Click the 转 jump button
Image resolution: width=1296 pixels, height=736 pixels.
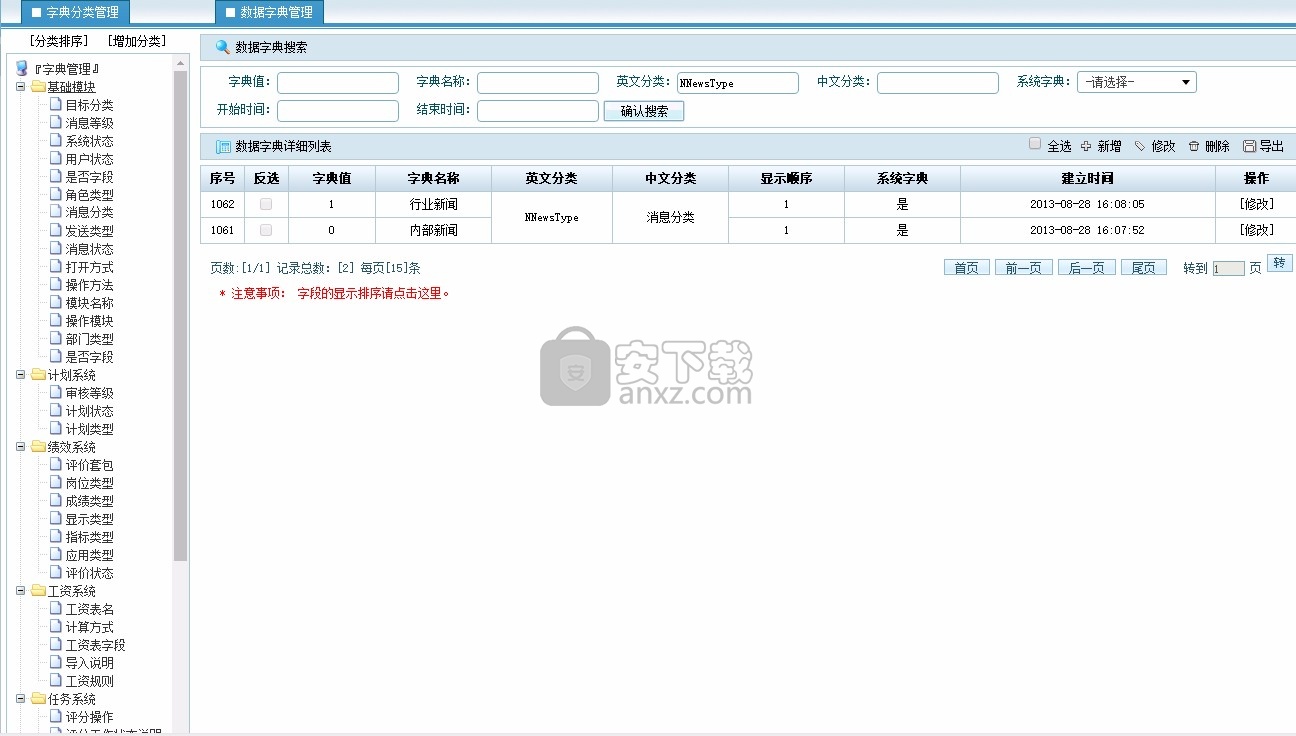coord(1279,262)
